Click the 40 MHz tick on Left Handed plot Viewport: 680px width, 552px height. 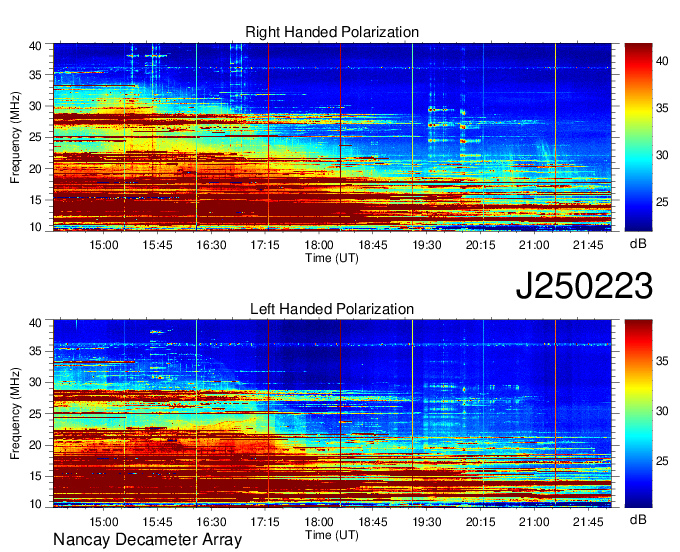[35, 323]
